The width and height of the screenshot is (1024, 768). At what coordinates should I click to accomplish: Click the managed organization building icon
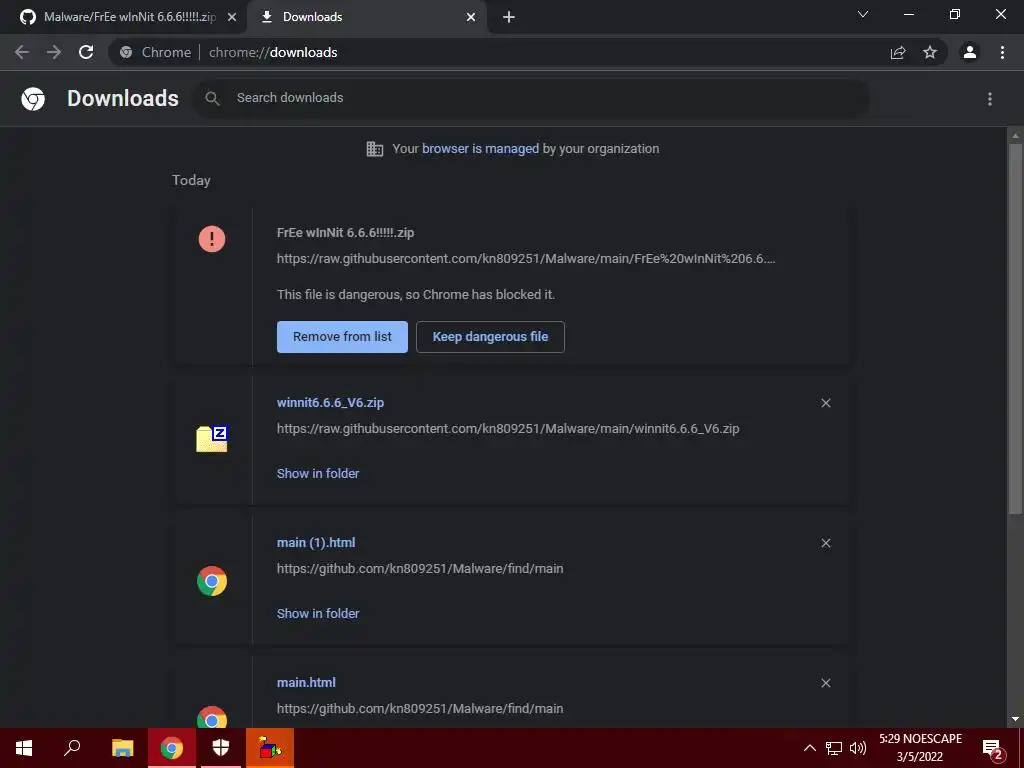(x=375, y=149)
